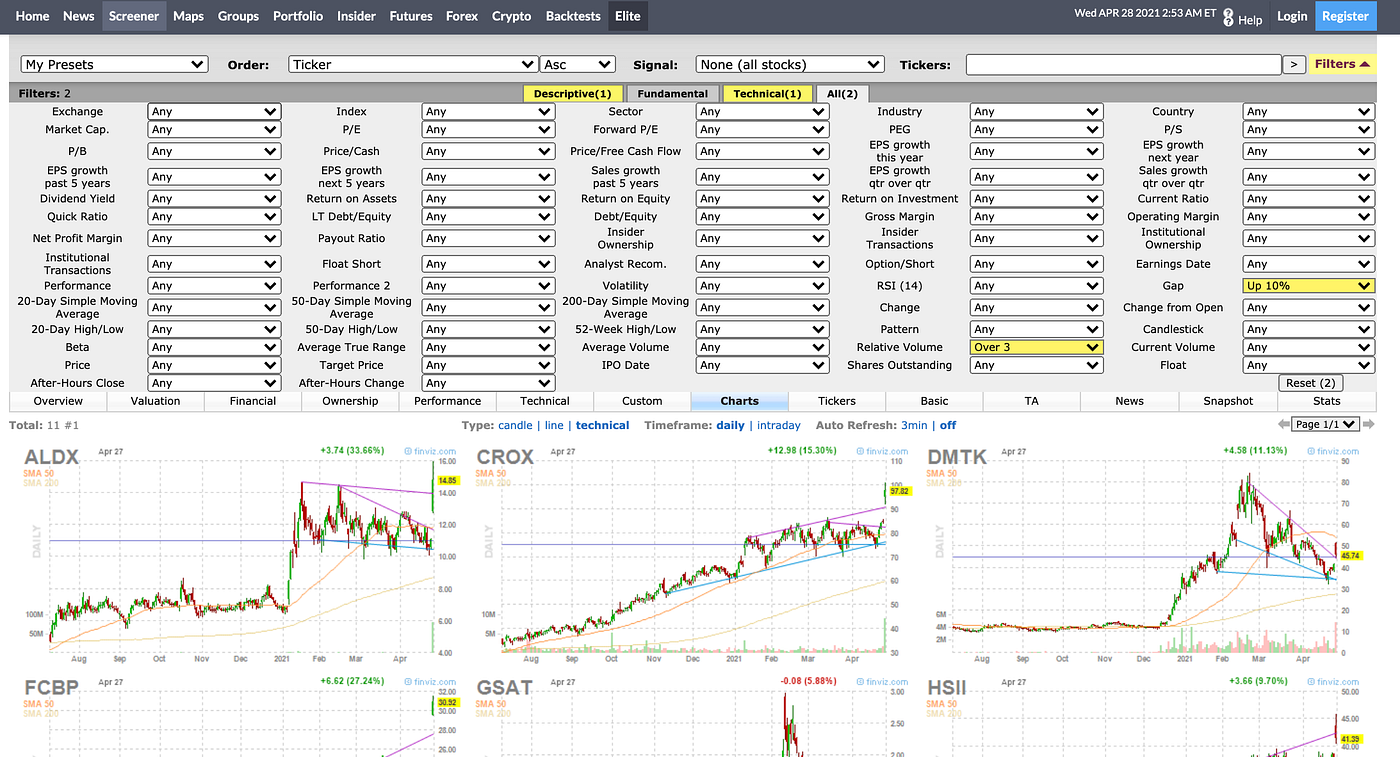Open the CROX ticker link
The height and width of the screenshot is (757, 1400).
[x=505, y=456]
